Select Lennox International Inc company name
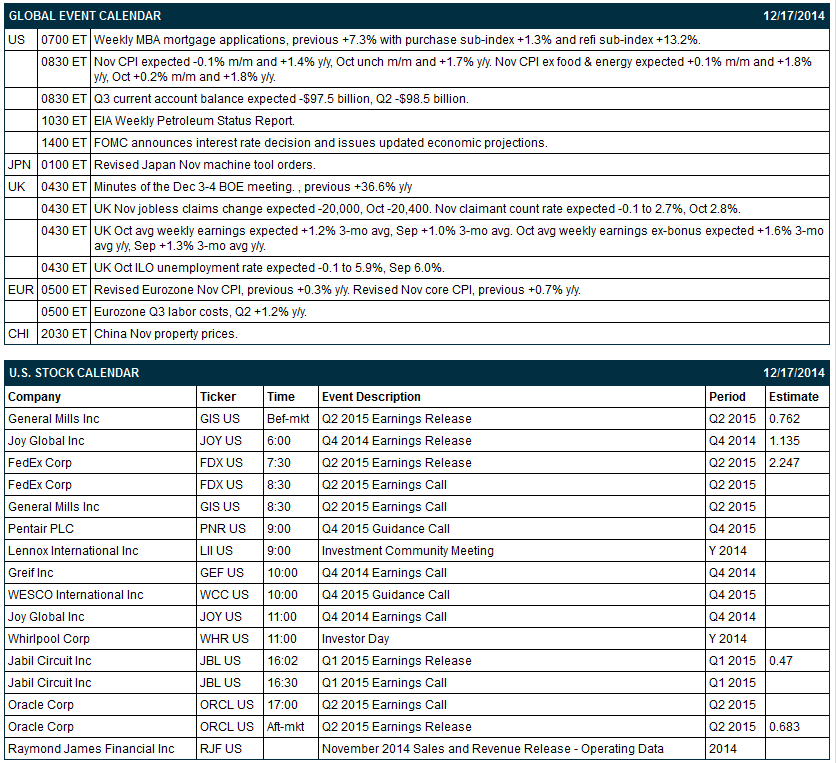Image resolution: width=836 pixels, height=763 pixels. [73, 551]
